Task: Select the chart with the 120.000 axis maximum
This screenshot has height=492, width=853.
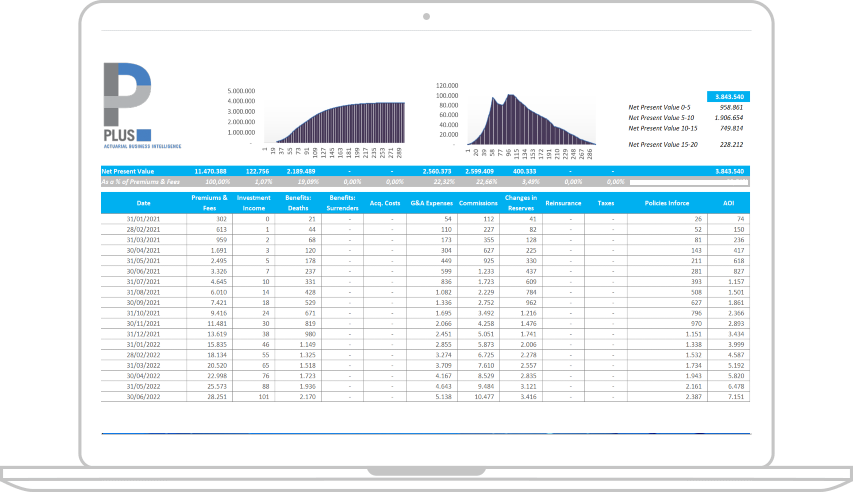Action: [515, 120]
